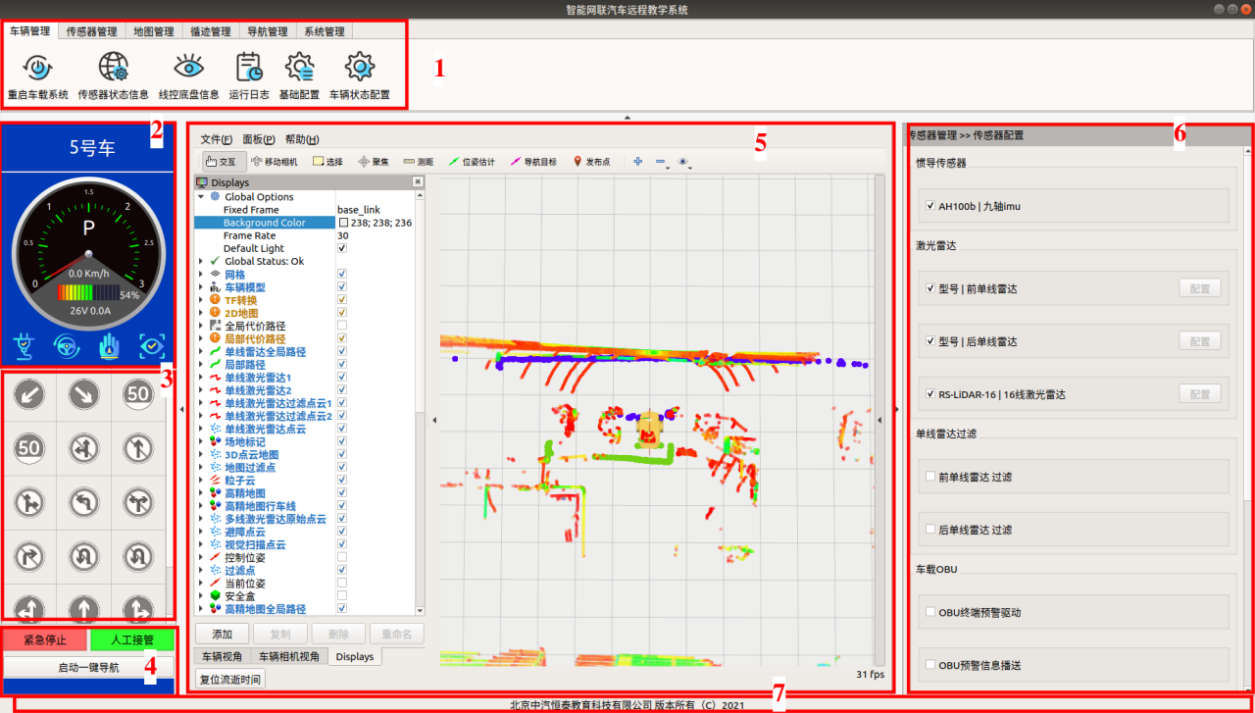Viewport: 1255px width, 713px height.
Task: Click the Background Color swatch value
Action: 343,223
